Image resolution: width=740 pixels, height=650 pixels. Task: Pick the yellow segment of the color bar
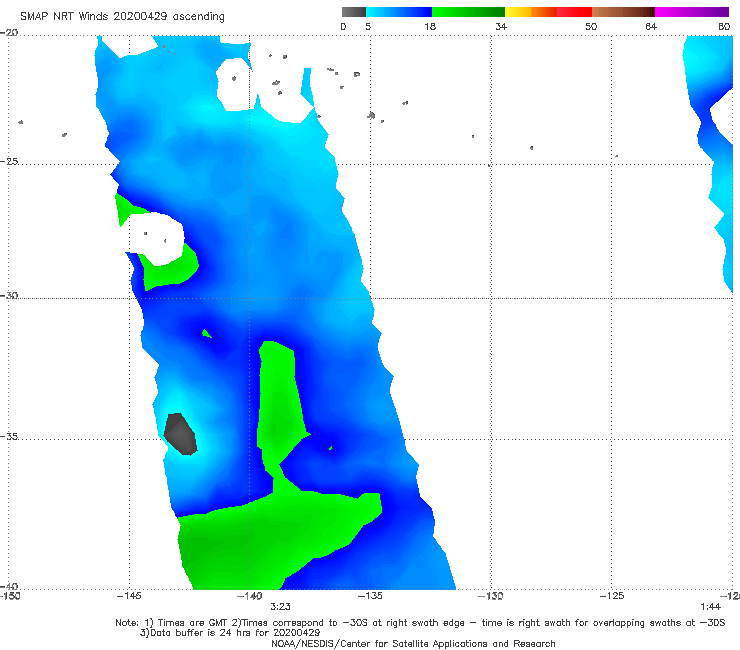coord(518,12)
